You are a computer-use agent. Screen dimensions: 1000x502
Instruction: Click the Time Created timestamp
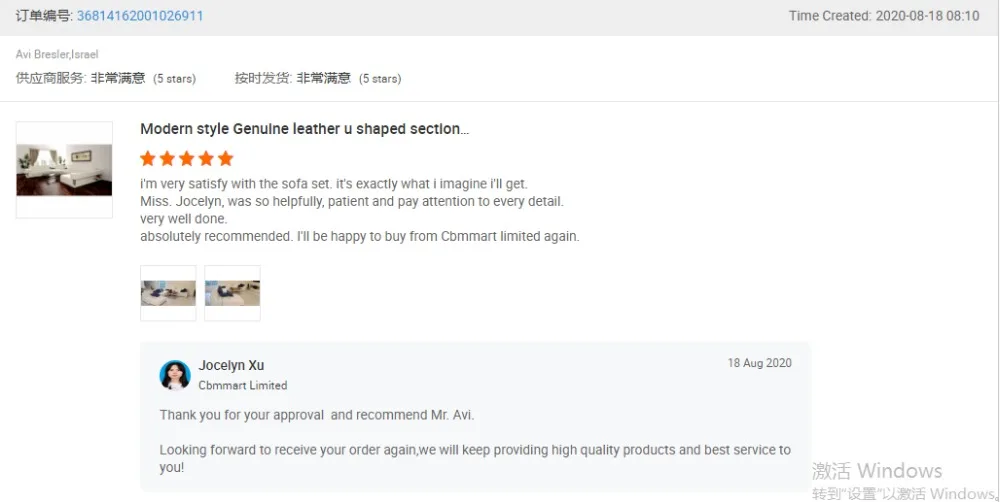tap(883, 16)
